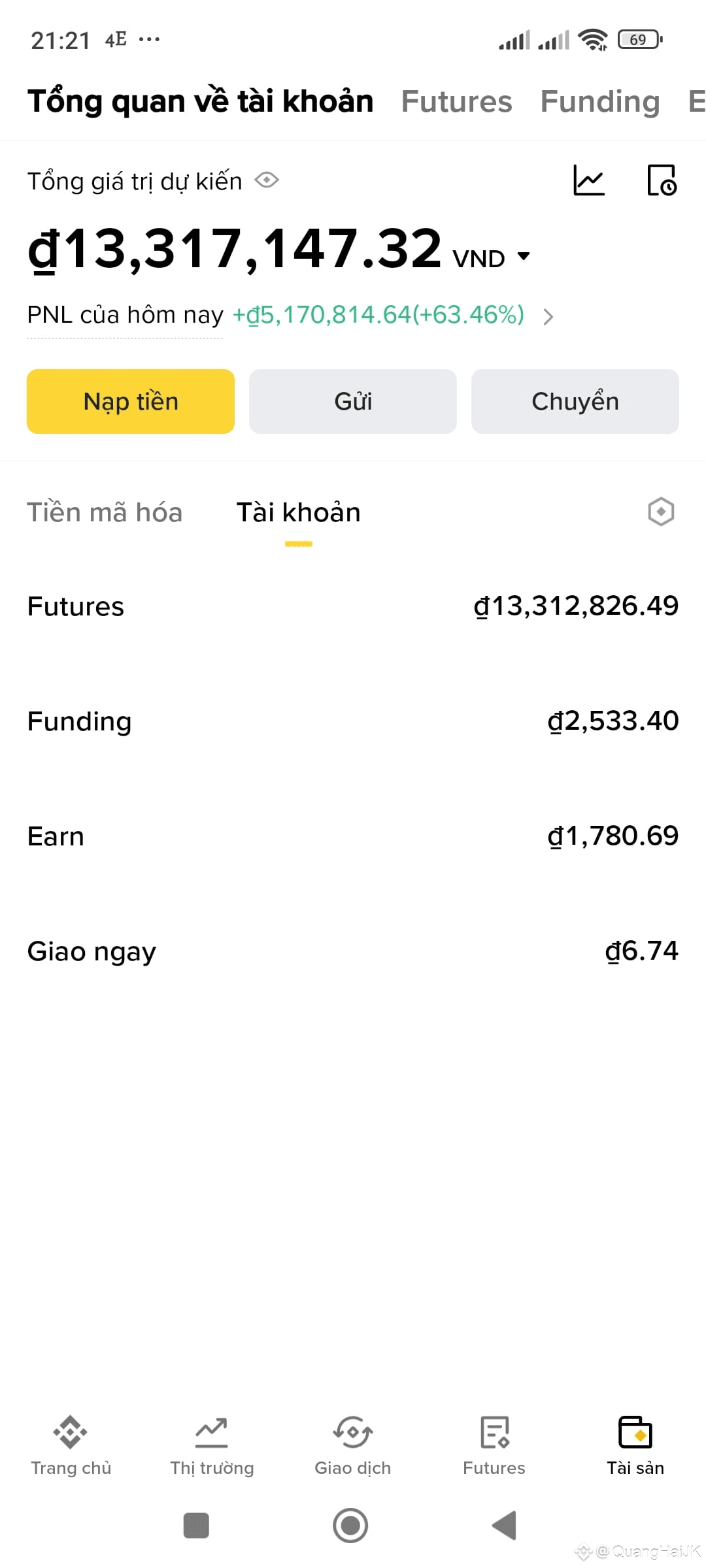
Task: Tap the Gửi send button
Action: [353, 401]
